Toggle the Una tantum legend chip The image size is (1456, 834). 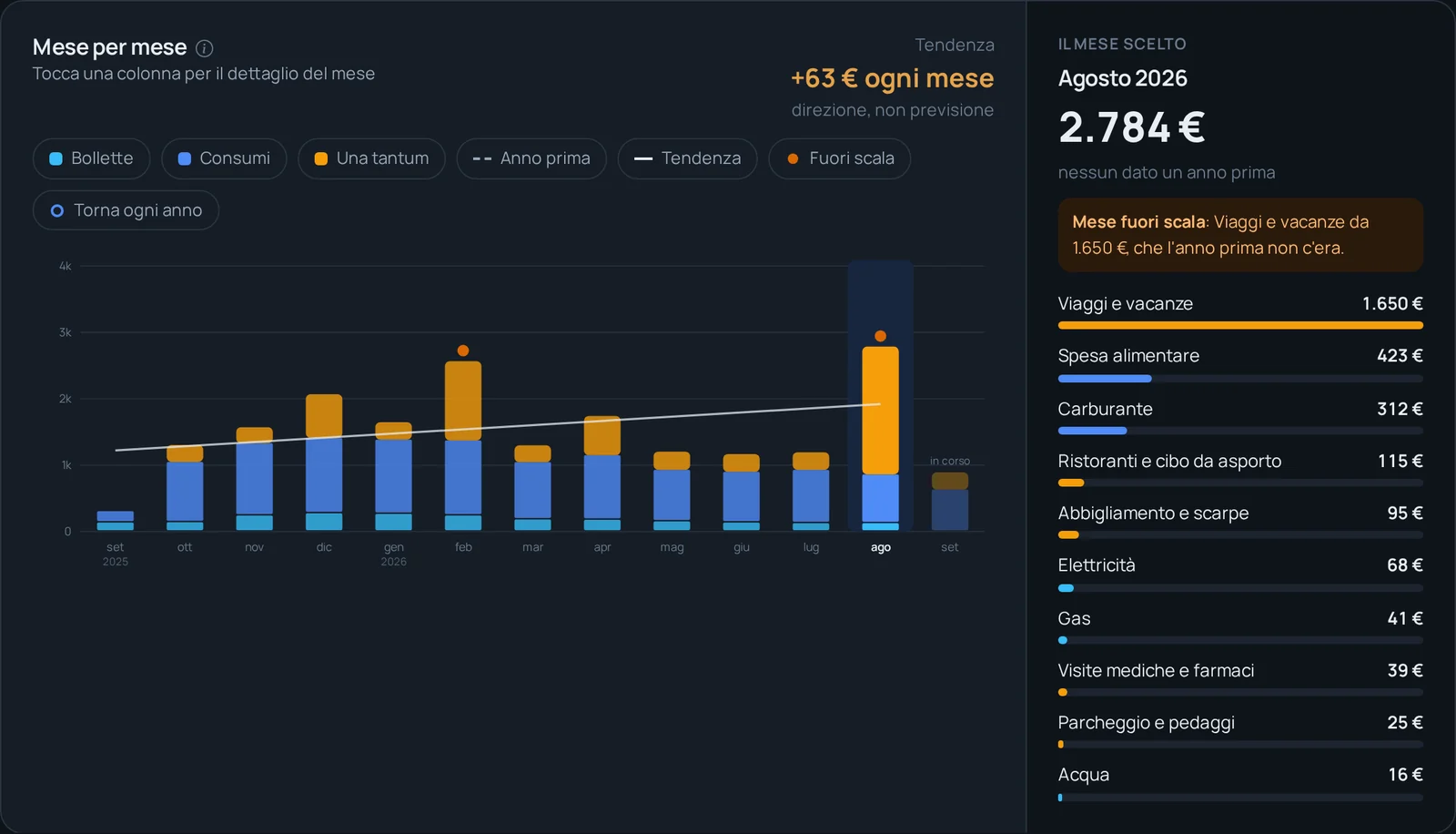tap(371, 158)
